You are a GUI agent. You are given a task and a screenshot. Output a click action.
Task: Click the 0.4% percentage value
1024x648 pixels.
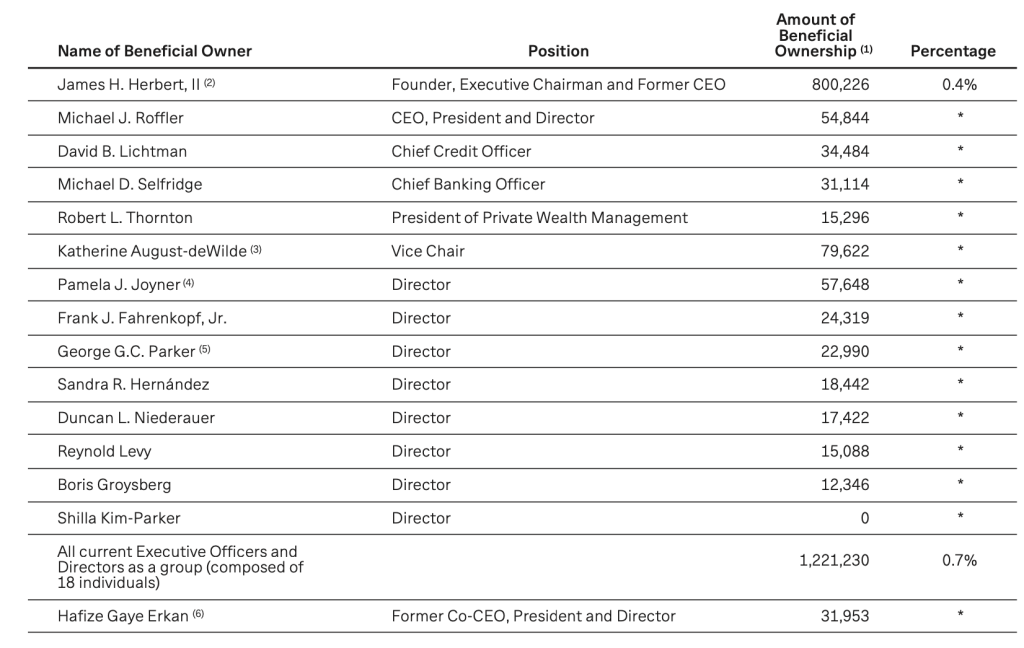(959, 85)
